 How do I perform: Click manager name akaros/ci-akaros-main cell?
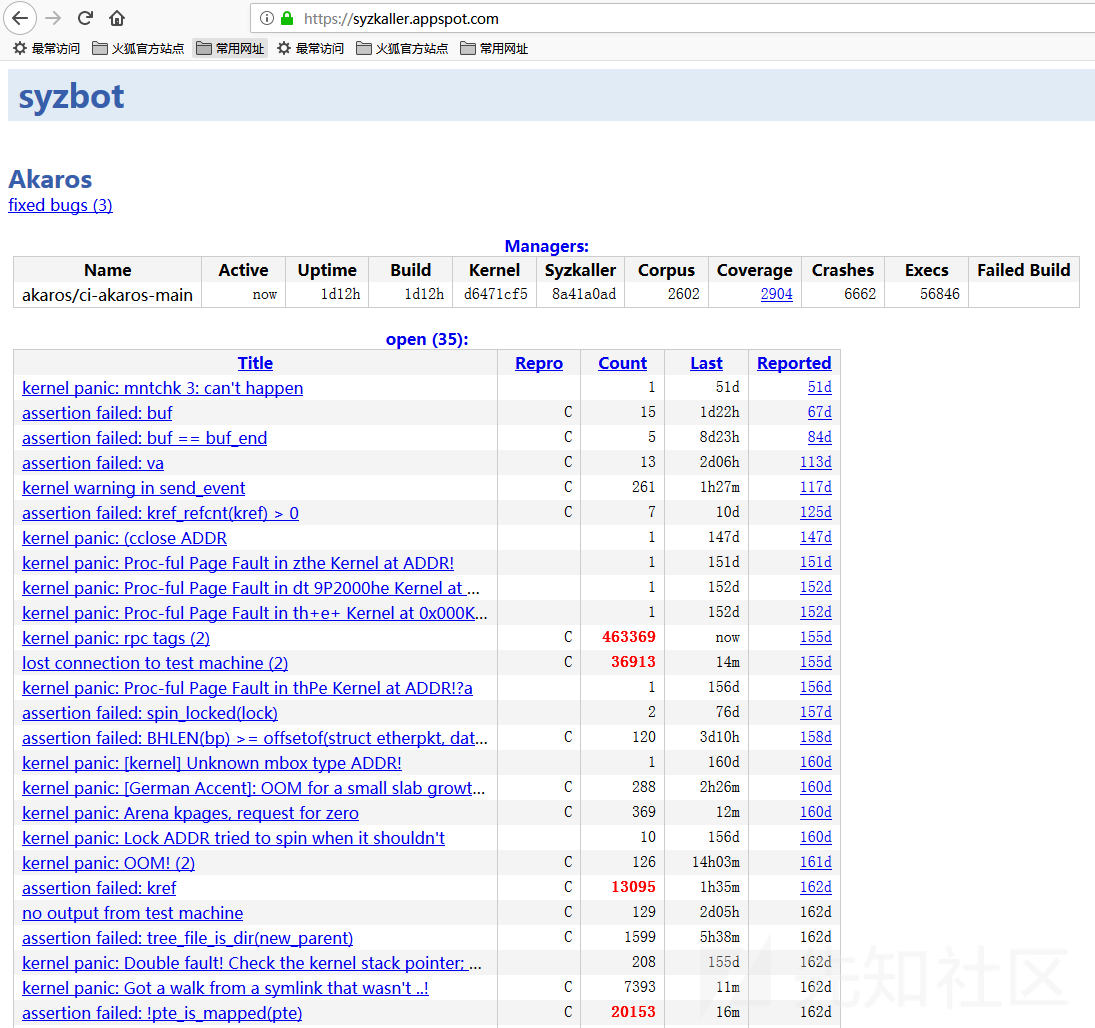point(108,295)
